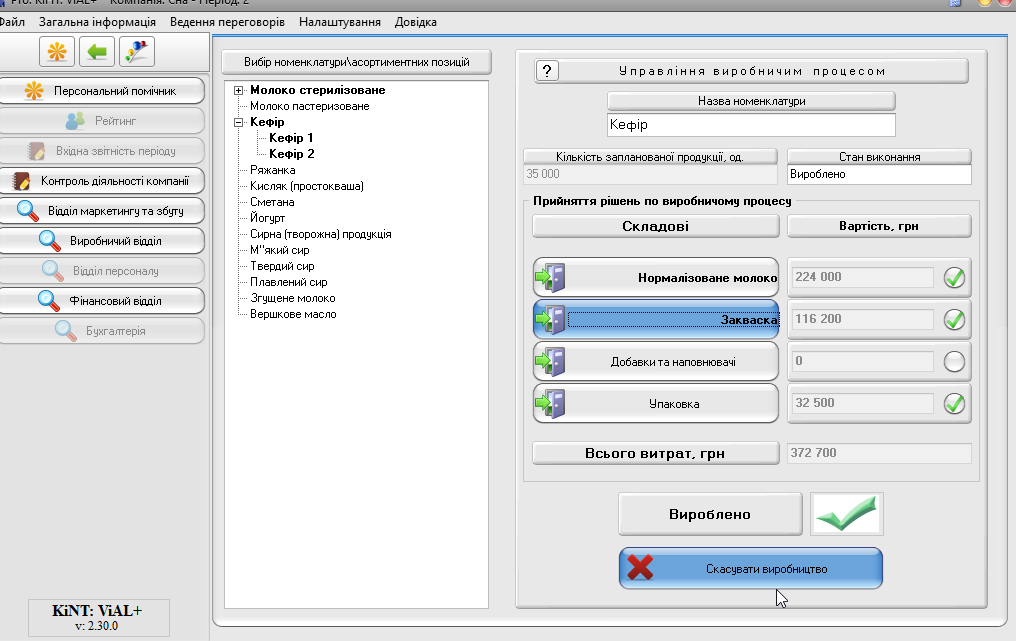This screenshot has height=641, width=1016.
Task: Select Сирна (творожна) продукція item
Action: click(x=321, y=234)
